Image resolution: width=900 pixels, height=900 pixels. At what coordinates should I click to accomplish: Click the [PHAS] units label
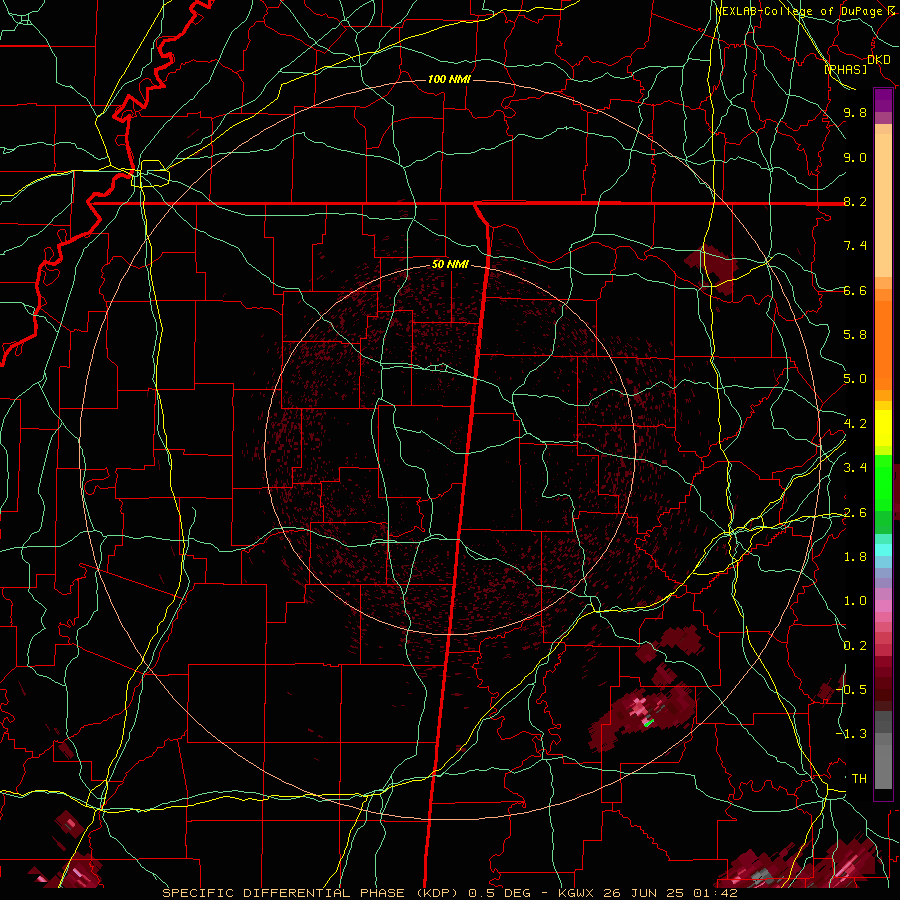point(845,69)
